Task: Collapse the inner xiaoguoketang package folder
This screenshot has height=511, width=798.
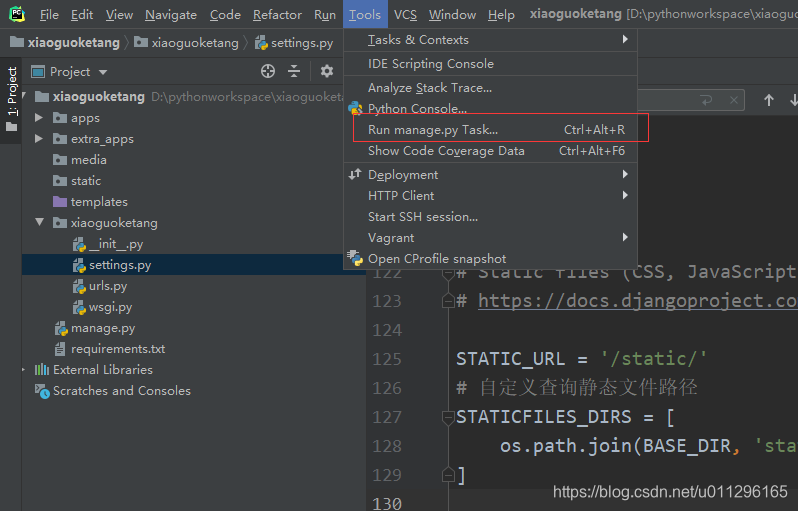Action: pyautogui.click(x=39, y=222)
